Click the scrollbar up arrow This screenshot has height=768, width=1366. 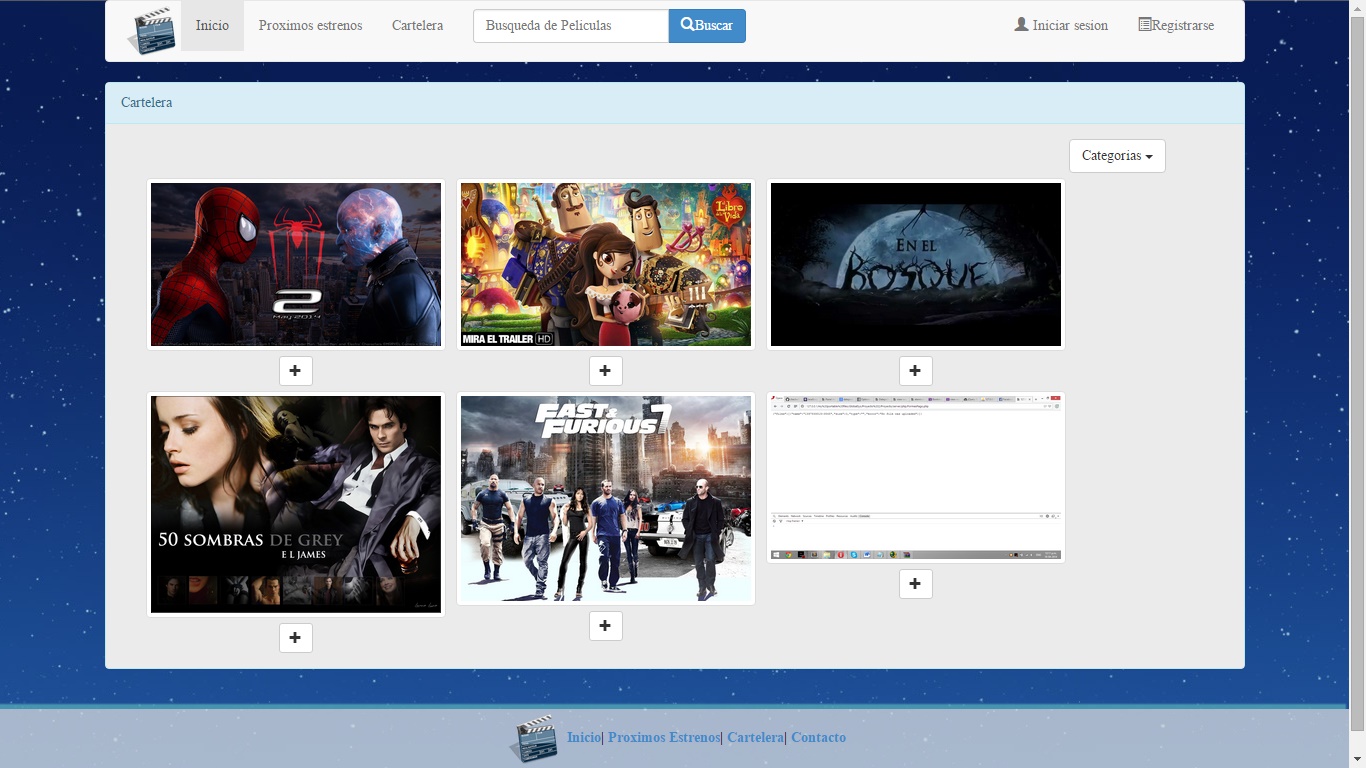1357,8
